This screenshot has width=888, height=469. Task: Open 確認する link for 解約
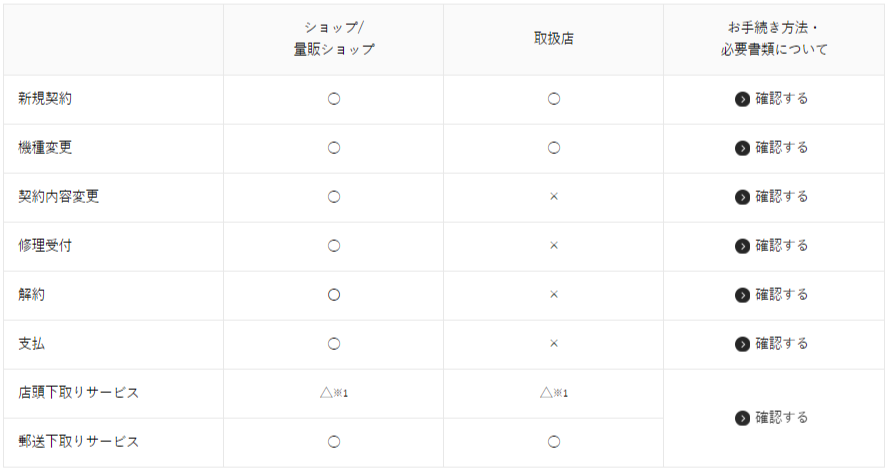pyautogui.click(x=782, y=295)
